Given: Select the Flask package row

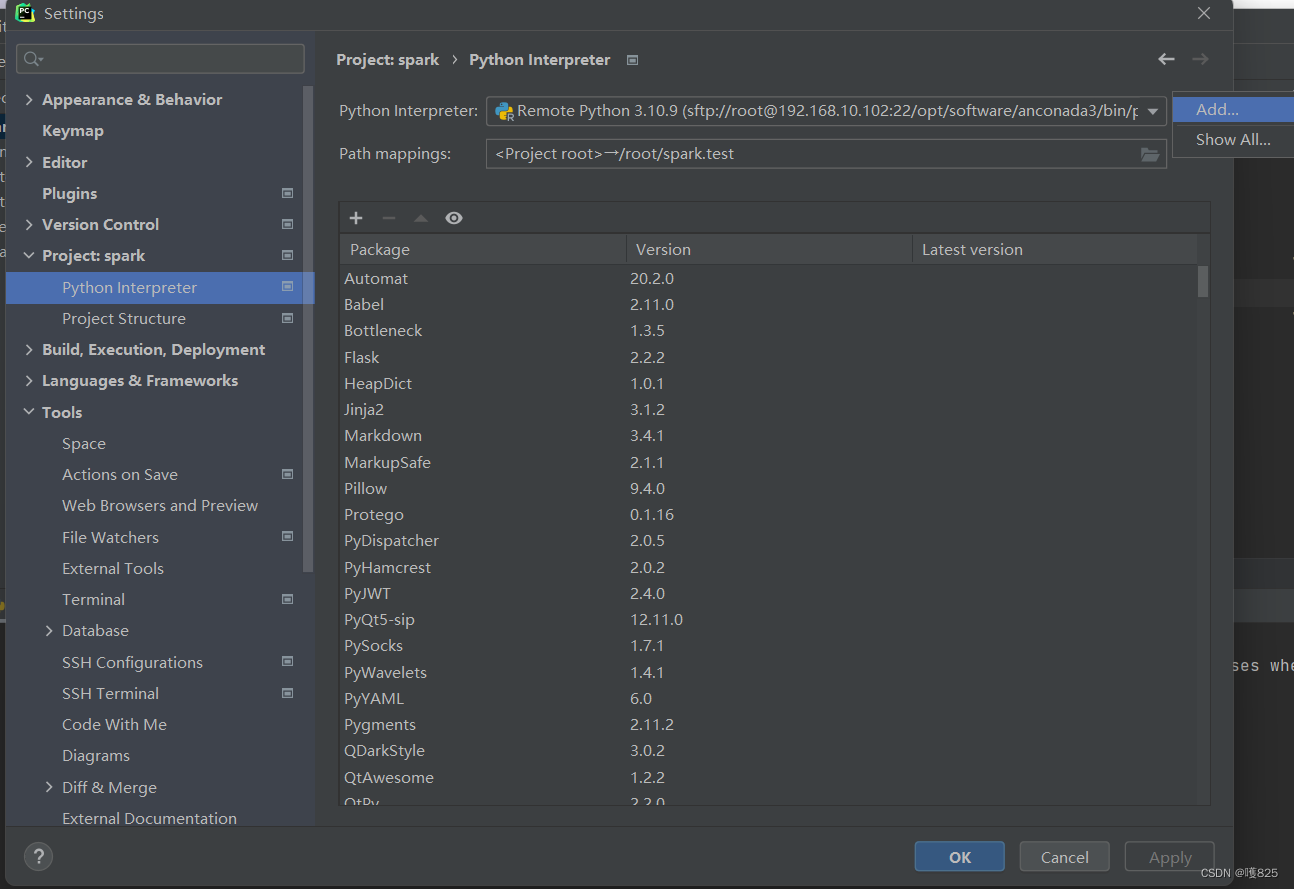Looking at the screenshot, I should point(768,357).
